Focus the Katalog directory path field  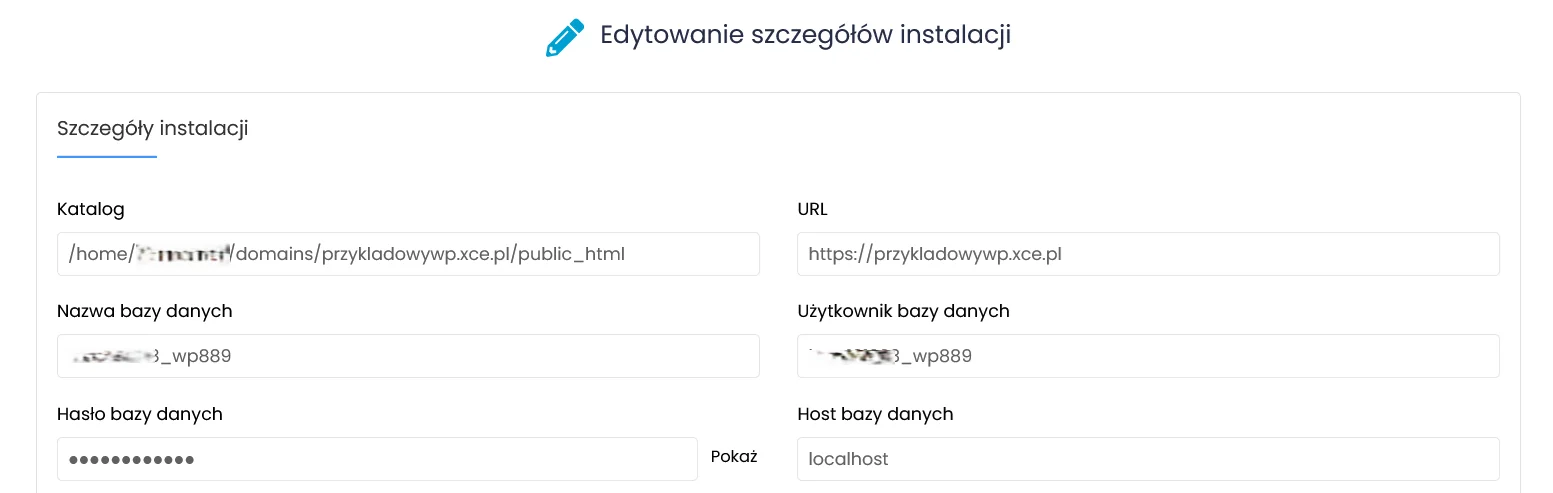tap(408, 254)
